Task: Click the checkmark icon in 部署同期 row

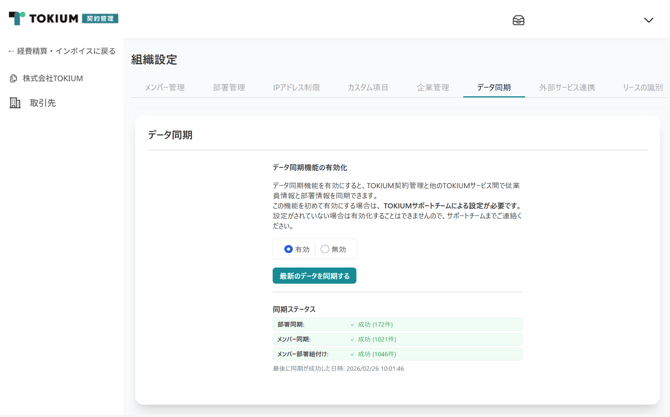Action: (x=353, y=325)
